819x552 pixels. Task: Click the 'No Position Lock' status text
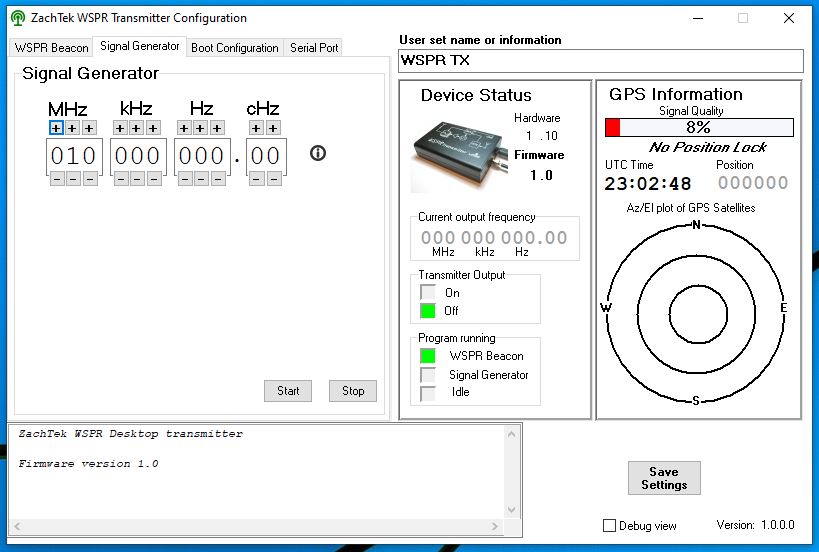(708, 147)
